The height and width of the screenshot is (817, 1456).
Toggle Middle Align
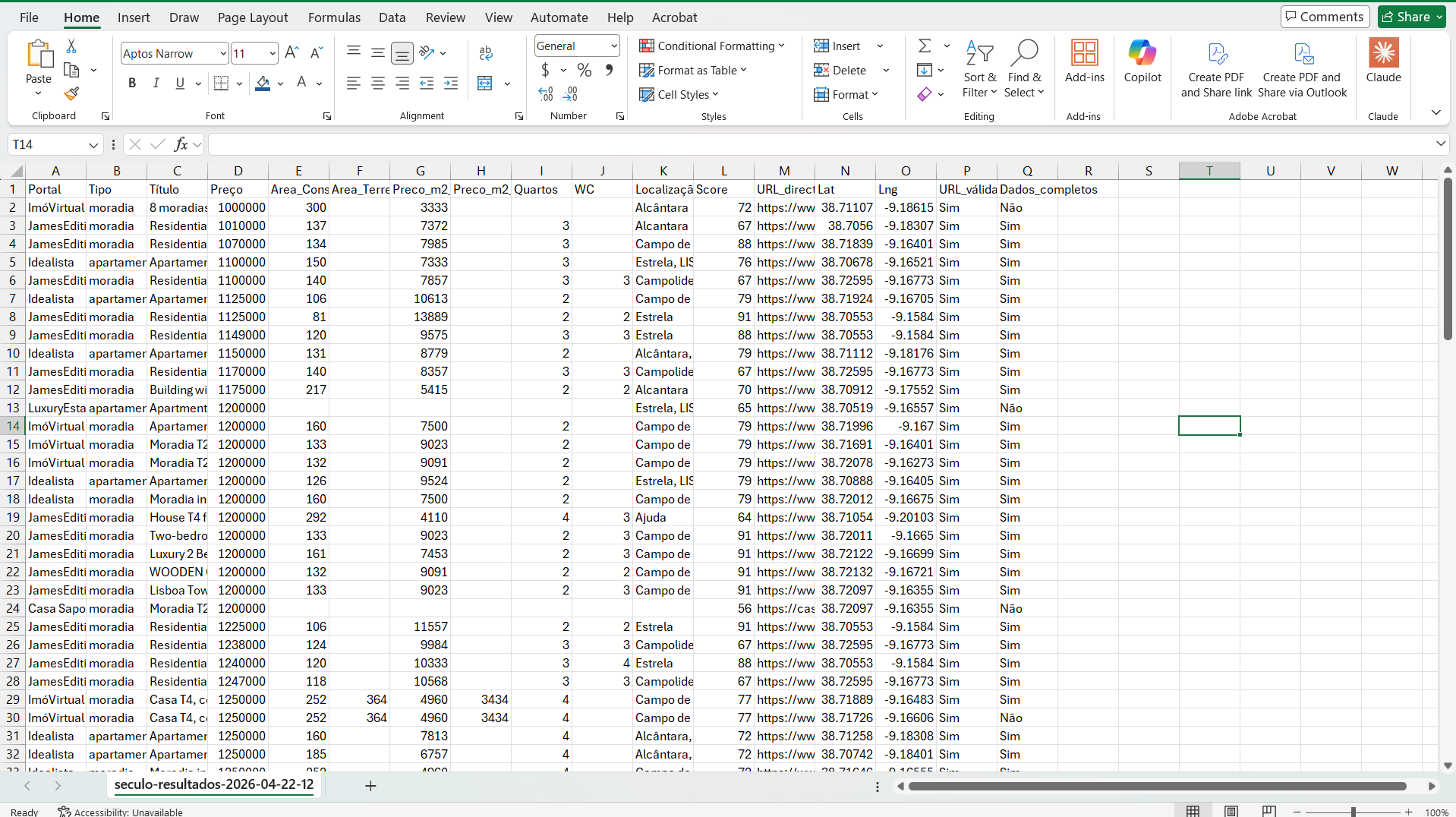click(x=378, y=52)
